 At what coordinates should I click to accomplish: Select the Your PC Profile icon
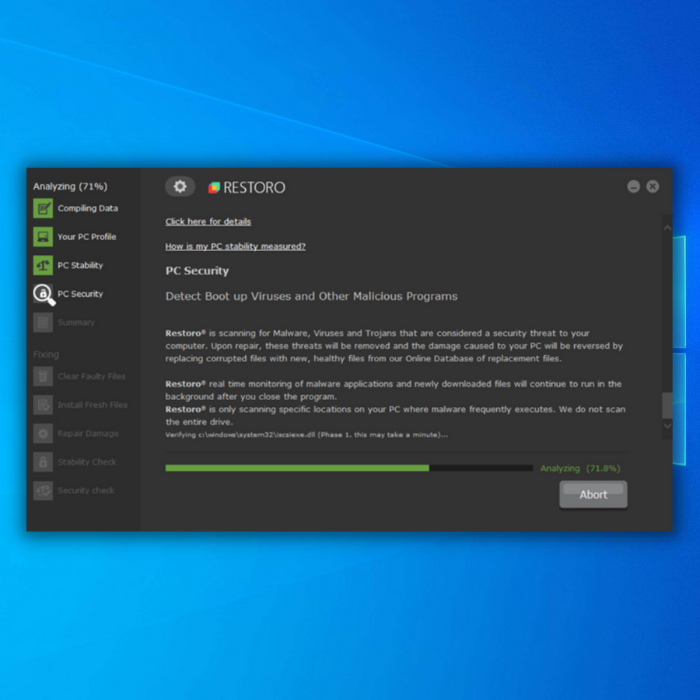[x=43, y=237]
